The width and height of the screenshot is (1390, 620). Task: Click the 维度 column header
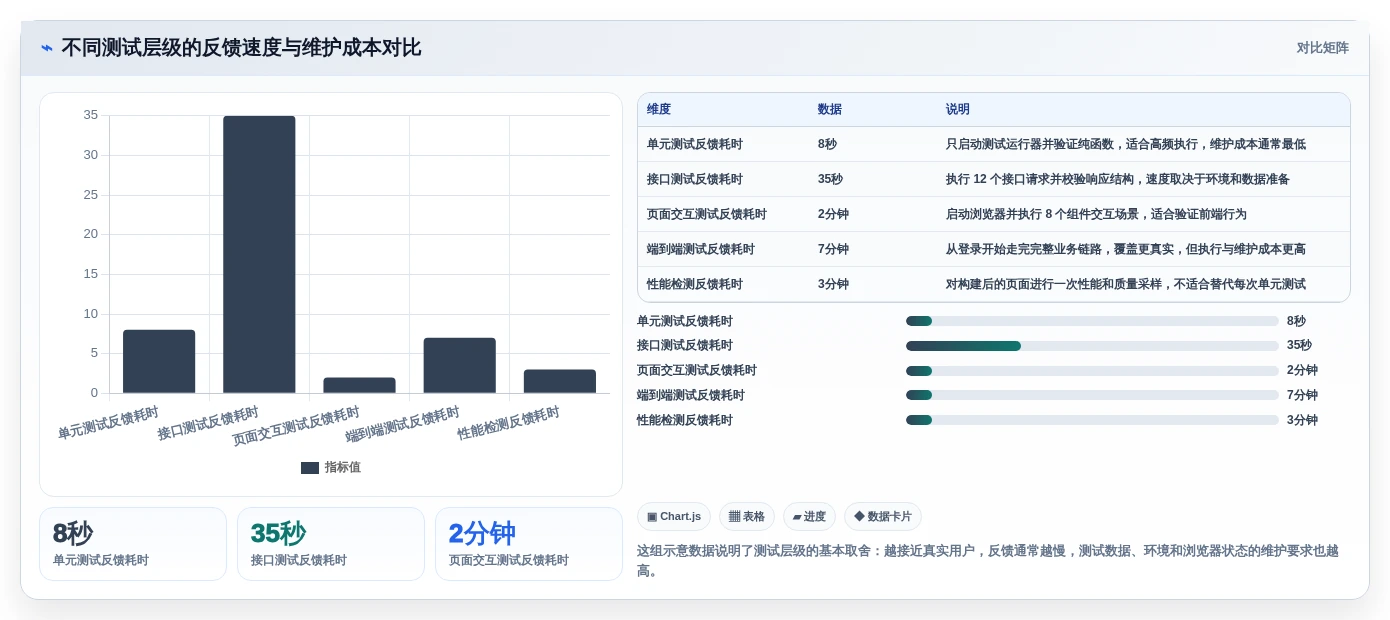pos(659,109)
